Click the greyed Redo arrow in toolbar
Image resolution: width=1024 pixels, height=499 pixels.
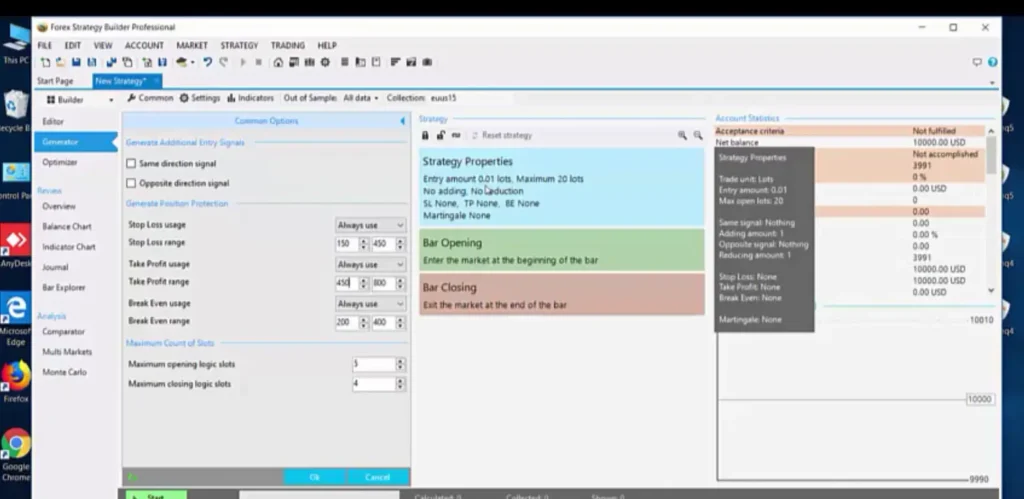click(x=224, y=63)
